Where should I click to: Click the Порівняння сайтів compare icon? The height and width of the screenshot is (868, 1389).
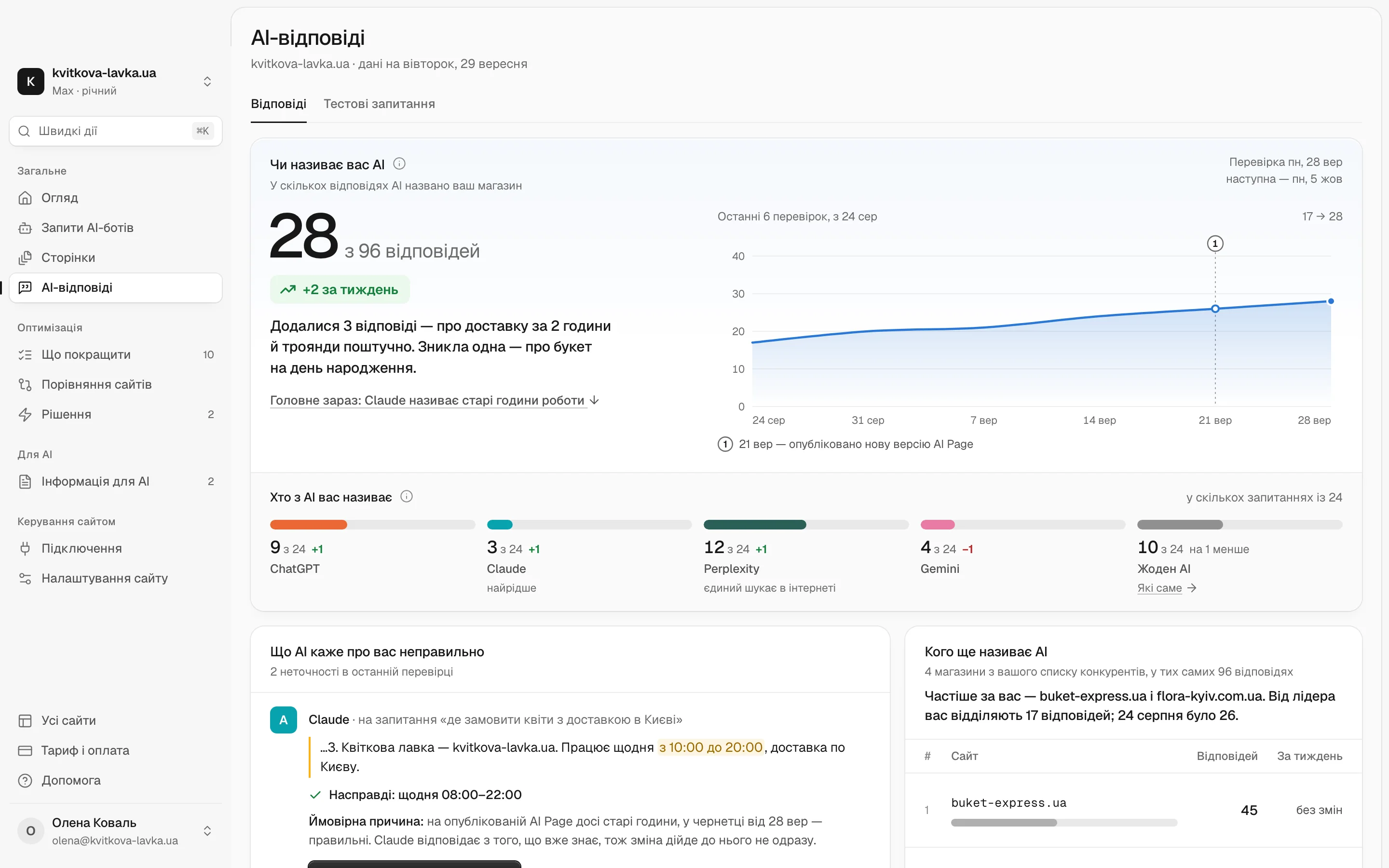tap(25, 384)
